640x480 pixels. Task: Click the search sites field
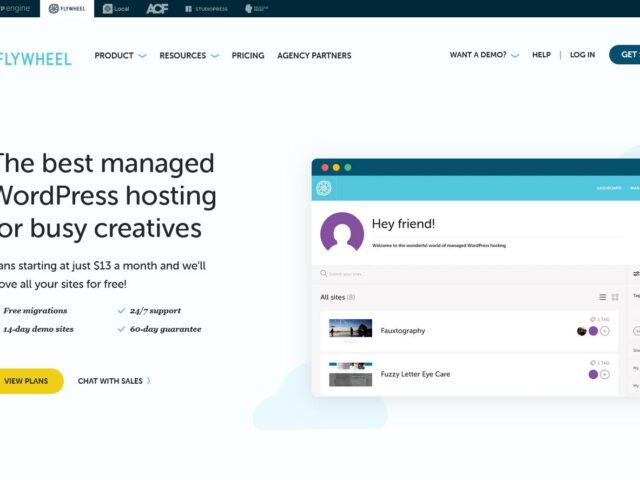(469, 273)
